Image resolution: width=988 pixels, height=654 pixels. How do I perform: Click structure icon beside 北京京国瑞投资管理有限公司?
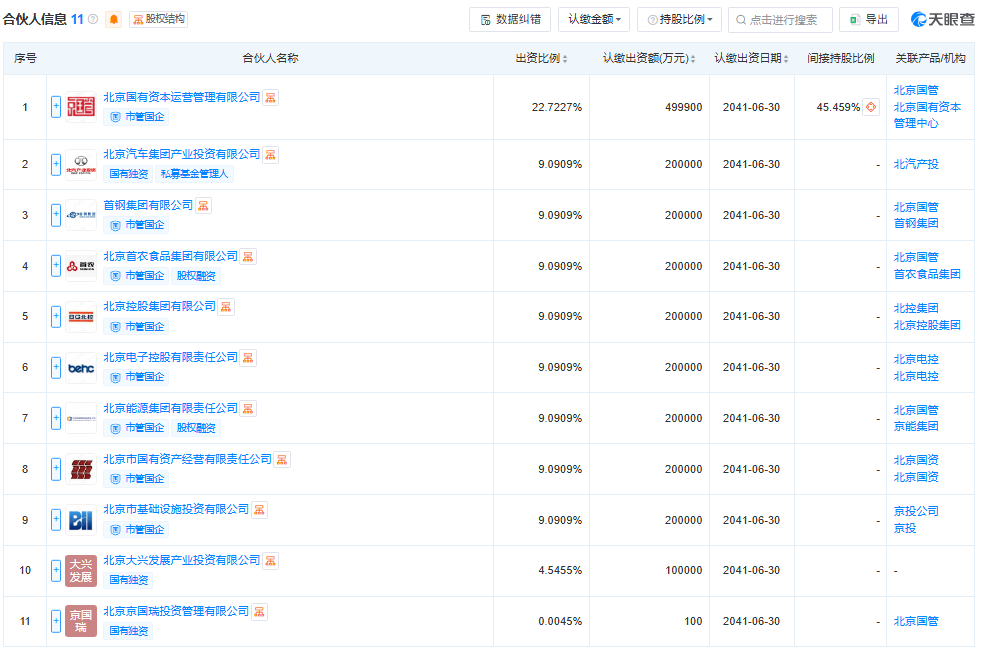(x=259, y=612)
